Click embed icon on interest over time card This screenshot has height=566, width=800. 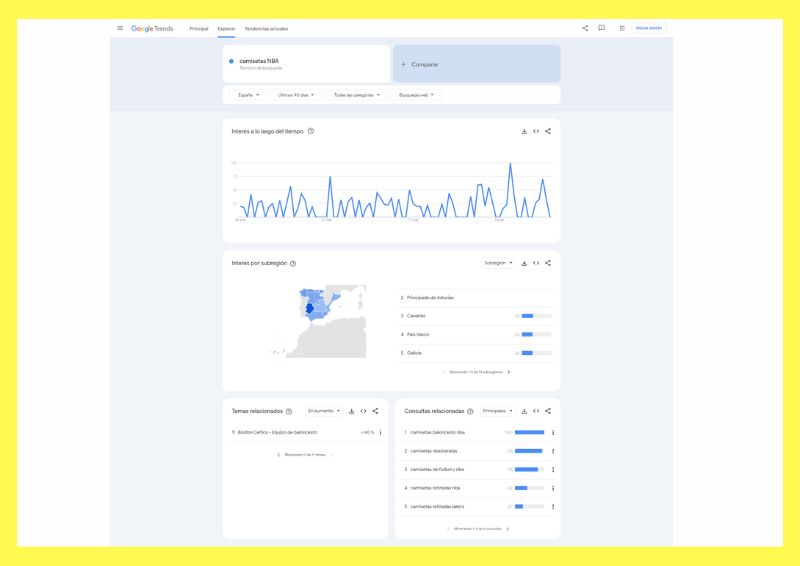pos(536,131)
